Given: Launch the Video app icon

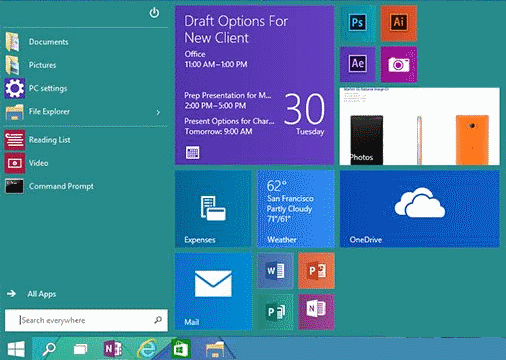Looking at the screenshot, I should 15,163.
